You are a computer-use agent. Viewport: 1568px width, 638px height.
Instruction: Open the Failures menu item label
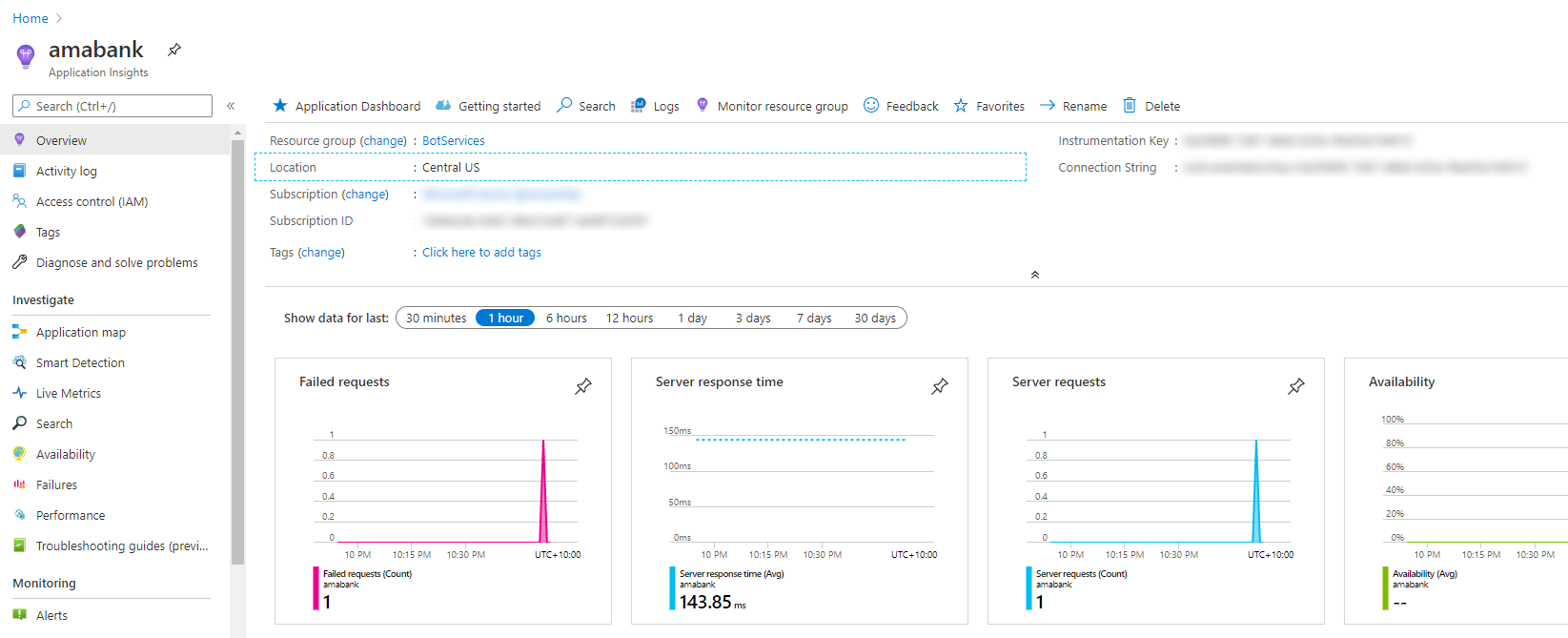tap(56, 484)
